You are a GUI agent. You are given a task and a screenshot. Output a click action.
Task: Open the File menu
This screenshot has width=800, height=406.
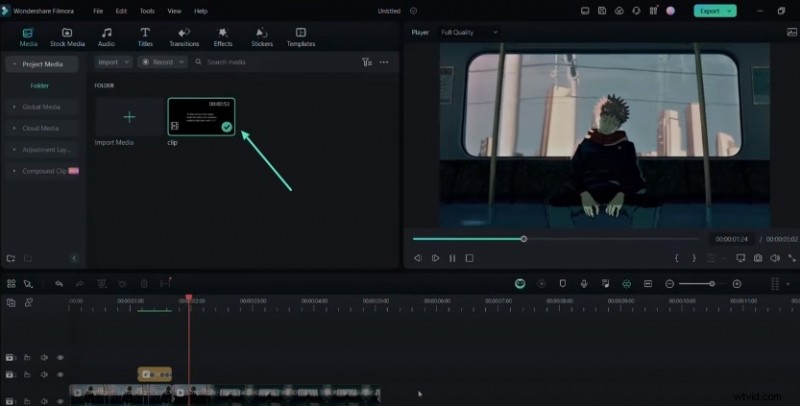coord(98,11)
